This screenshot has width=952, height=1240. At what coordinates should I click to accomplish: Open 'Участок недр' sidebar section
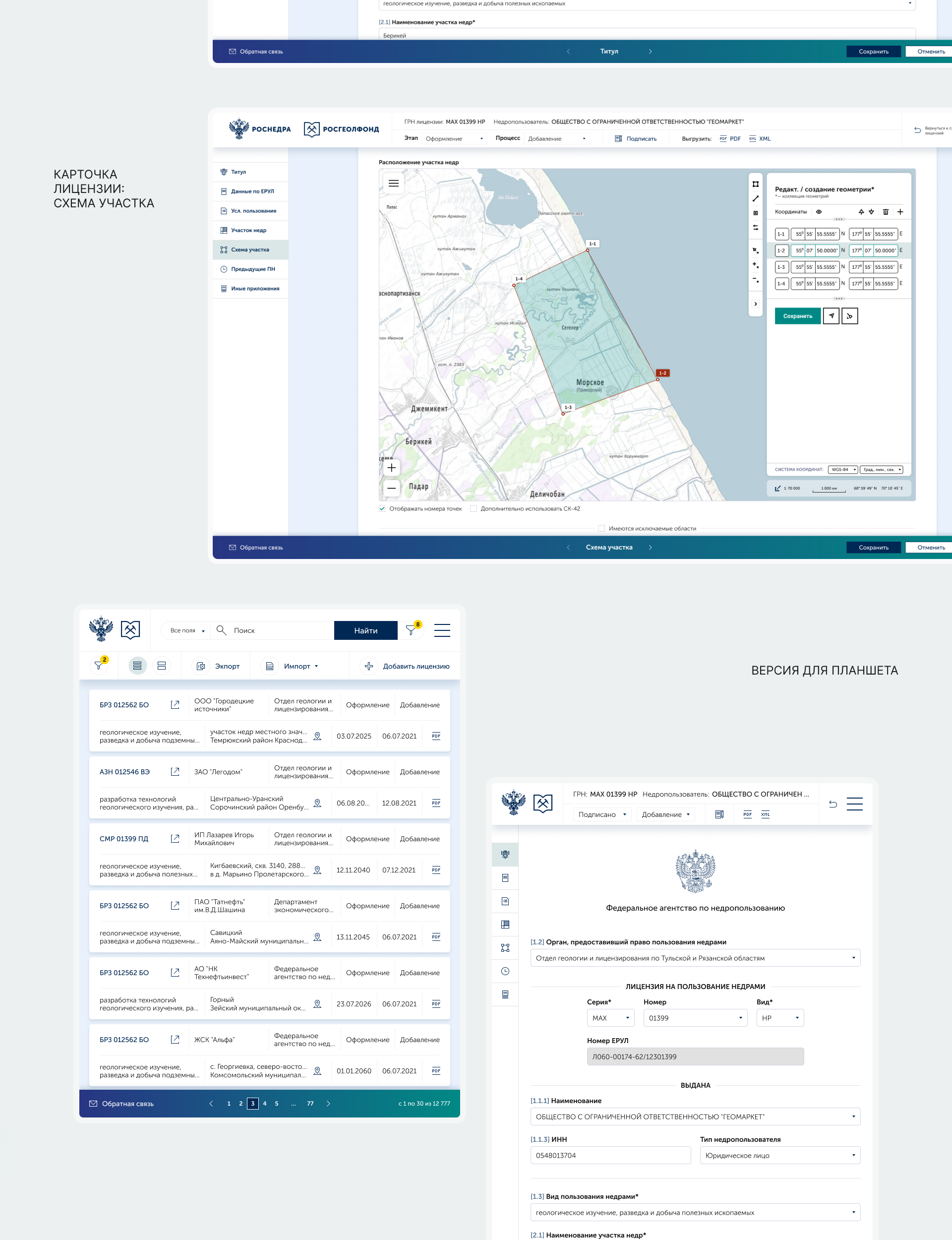[248, 230]
